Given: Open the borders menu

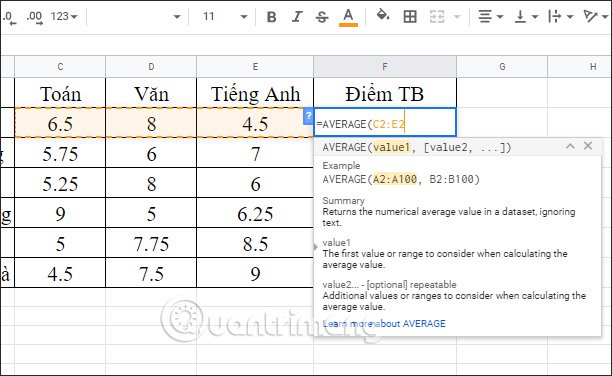Looking at the screenshot, I should (x=410, y=17).
